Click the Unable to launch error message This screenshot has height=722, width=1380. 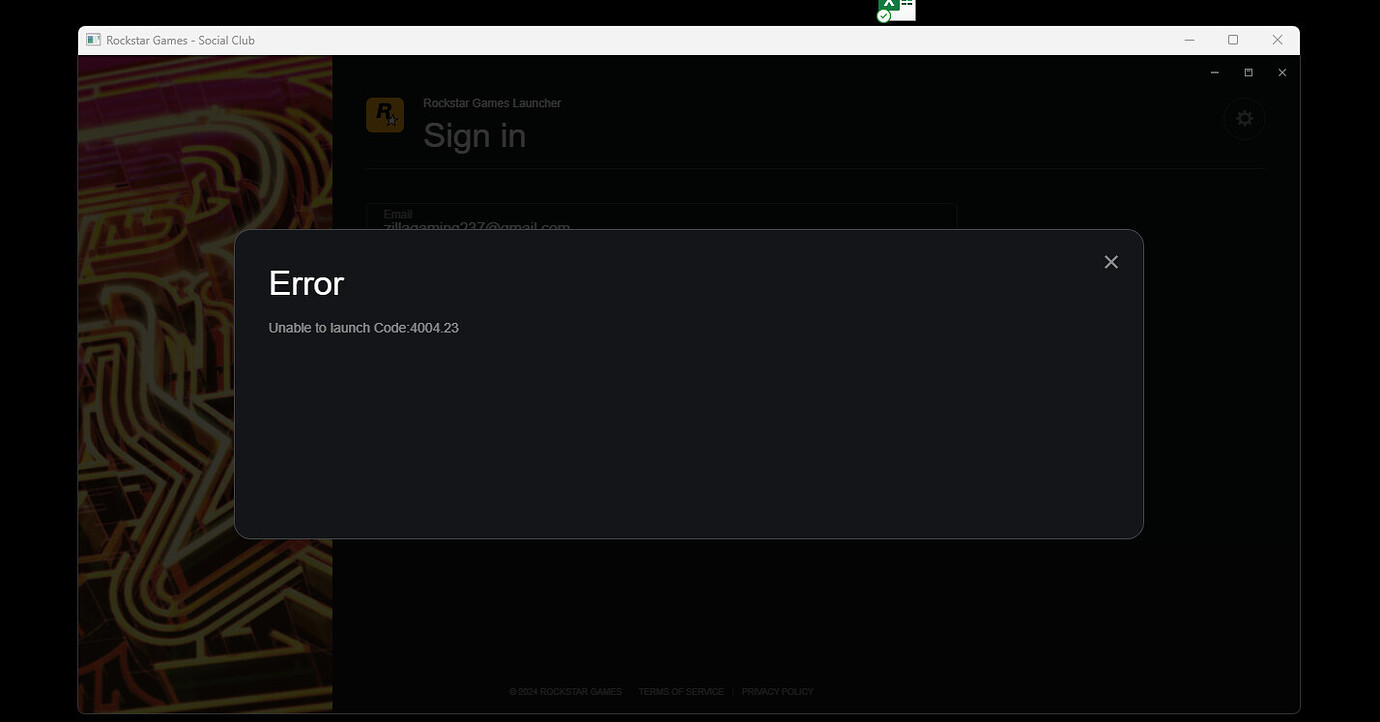pyautogui.click(x=363, y=327)
